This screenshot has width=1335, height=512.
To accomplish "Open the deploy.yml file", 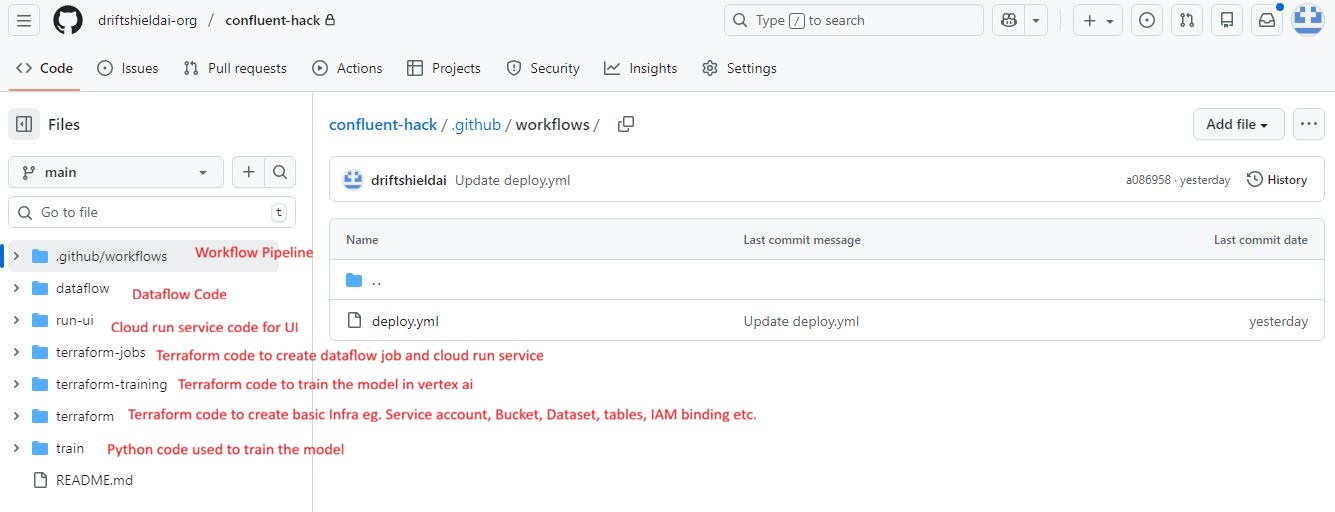I will click(x=405, y=321).
